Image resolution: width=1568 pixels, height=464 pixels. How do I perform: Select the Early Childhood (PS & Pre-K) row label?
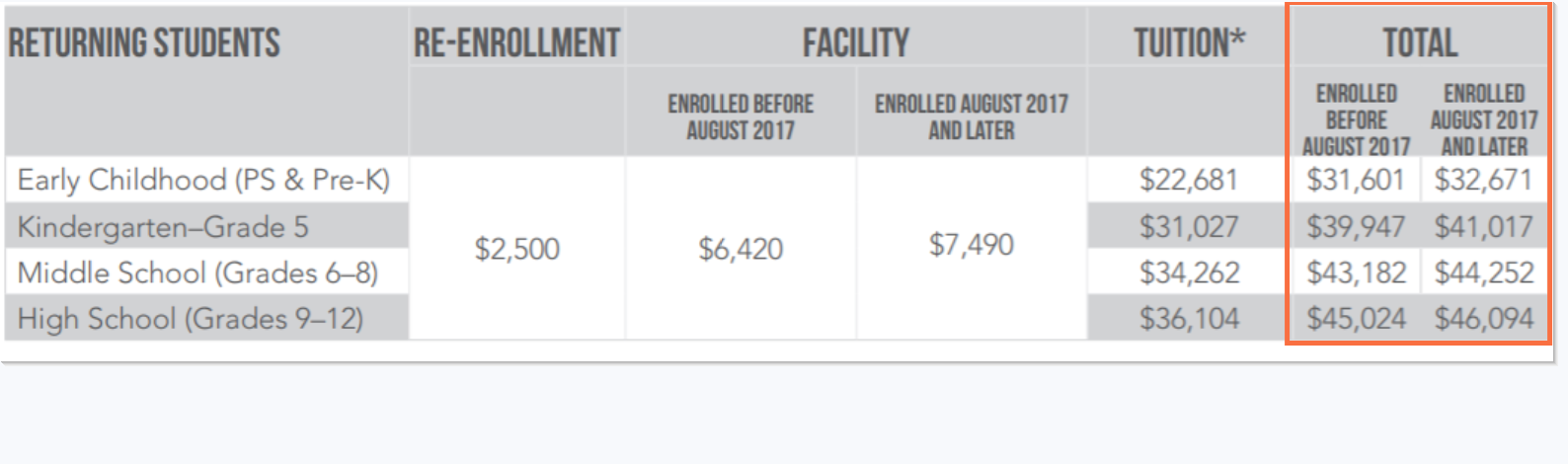203,180
